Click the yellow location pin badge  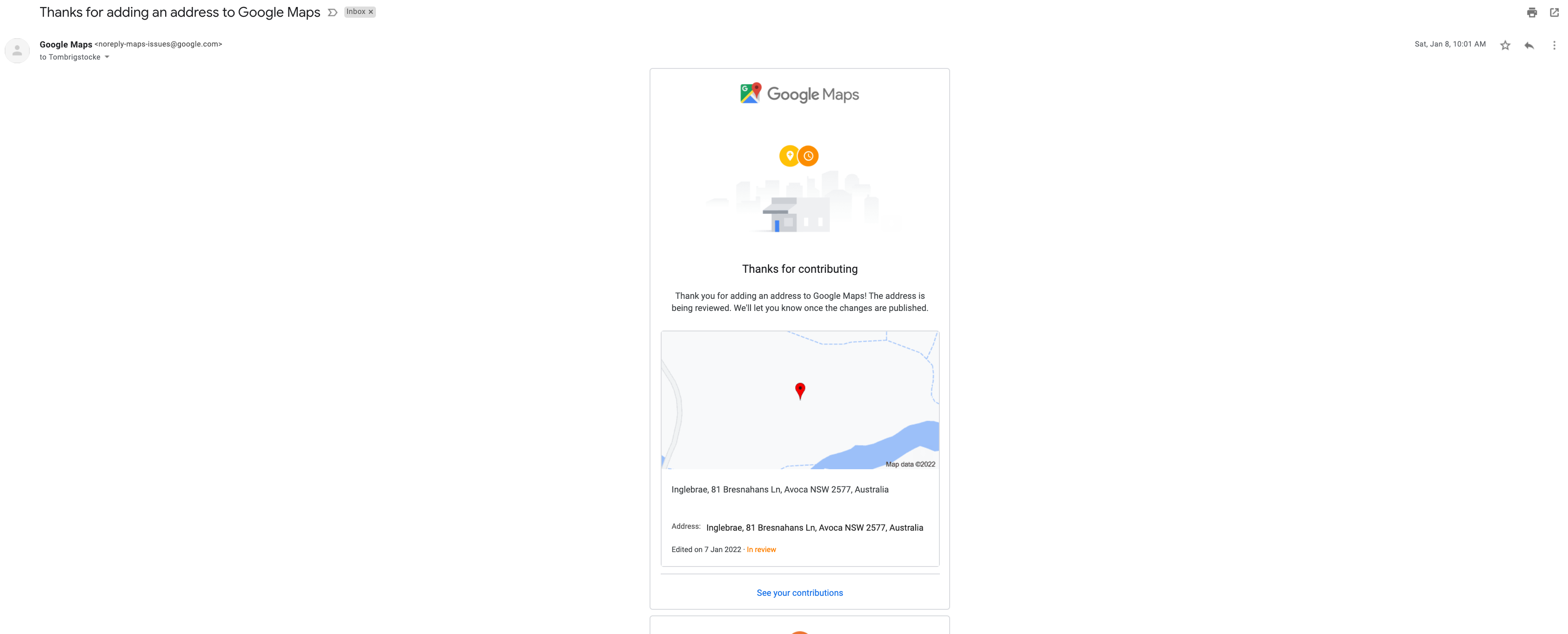(789, 156)
